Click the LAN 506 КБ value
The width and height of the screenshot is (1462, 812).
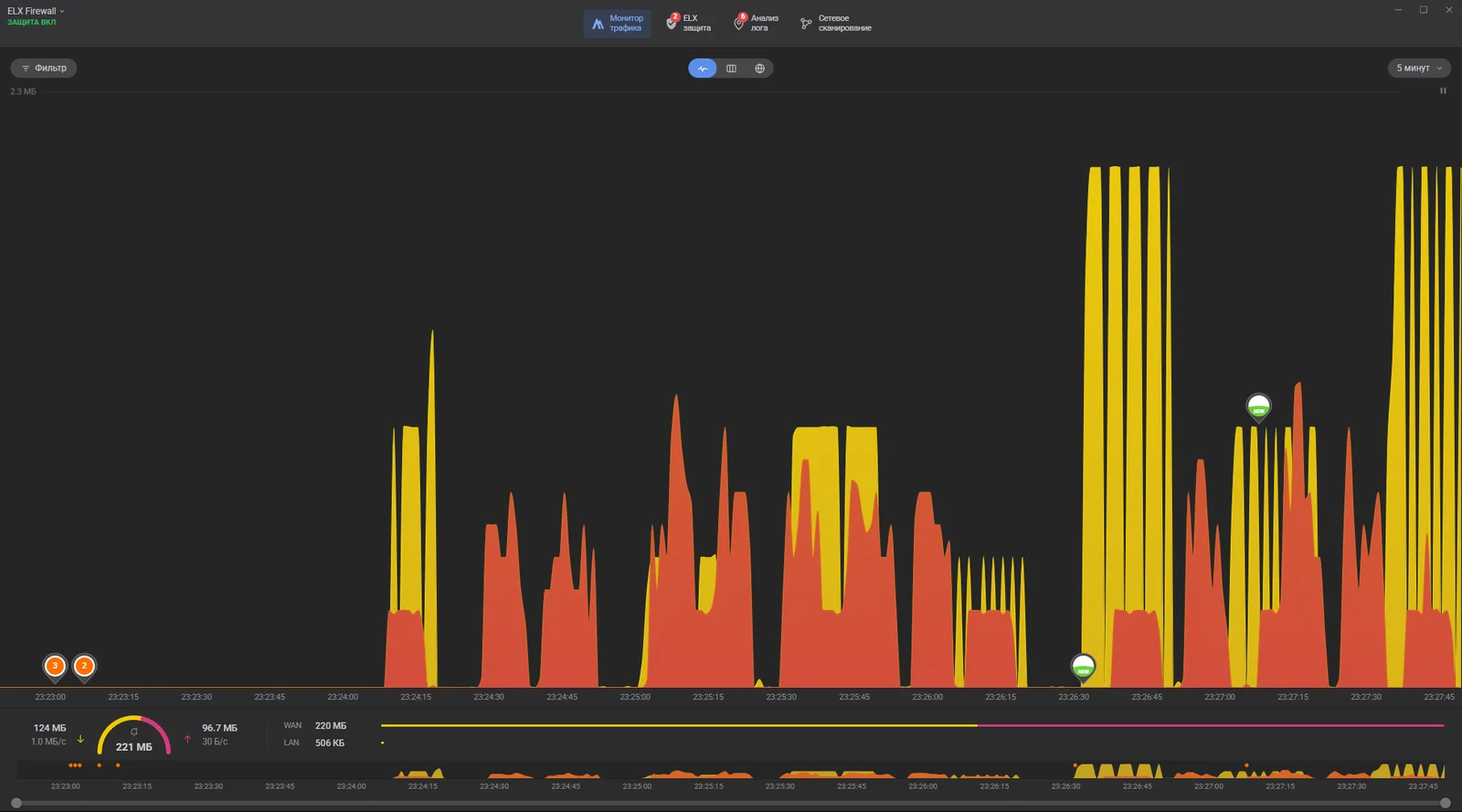pos(330,743)
